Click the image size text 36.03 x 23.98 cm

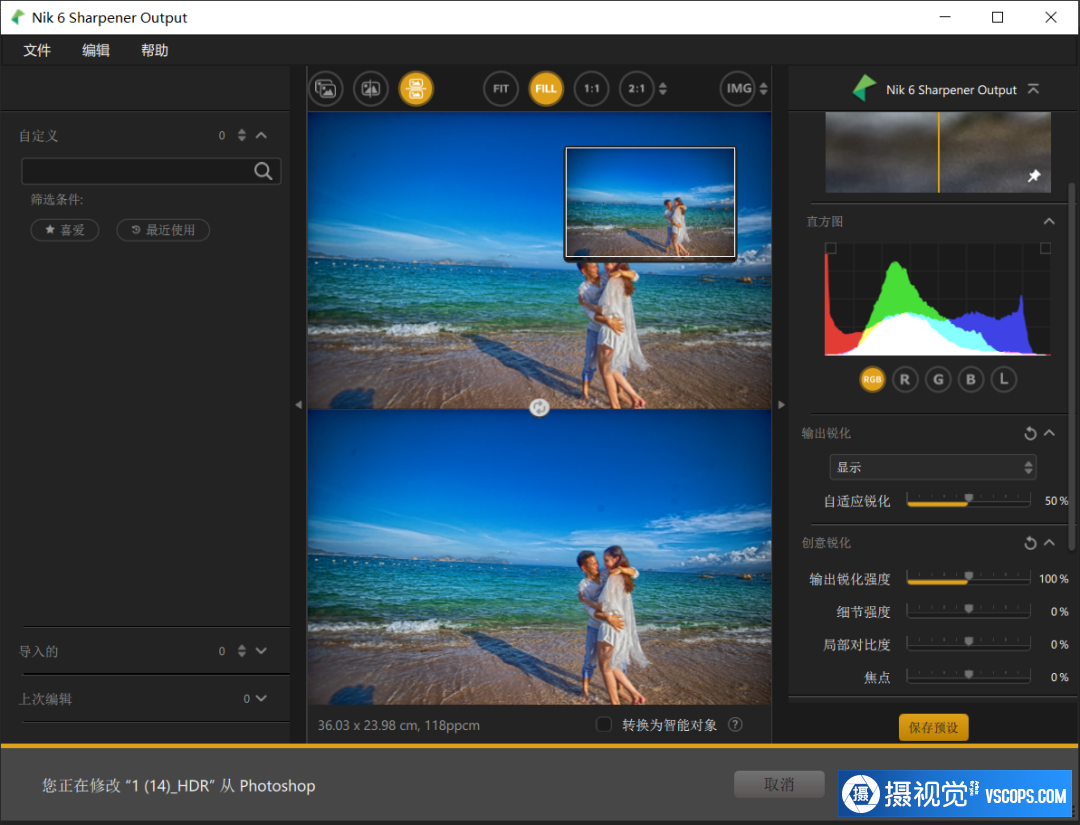coord(366,725)
